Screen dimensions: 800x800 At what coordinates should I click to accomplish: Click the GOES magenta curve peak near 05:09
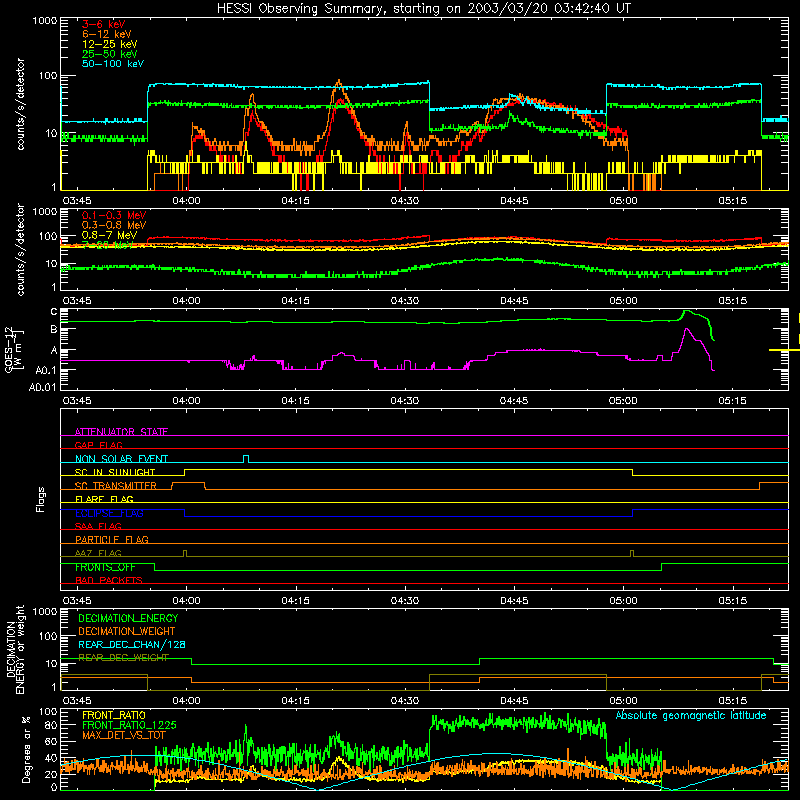pyautogui.click(x=686, y=330)
